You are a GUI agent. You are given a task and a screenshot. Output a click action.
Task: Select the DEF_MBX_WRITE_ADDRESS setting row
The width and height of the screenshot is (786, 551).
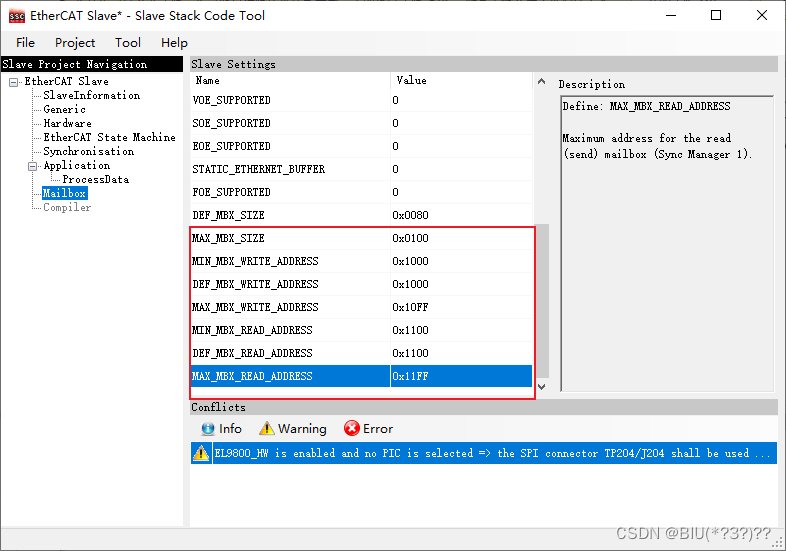pos(361,285)
